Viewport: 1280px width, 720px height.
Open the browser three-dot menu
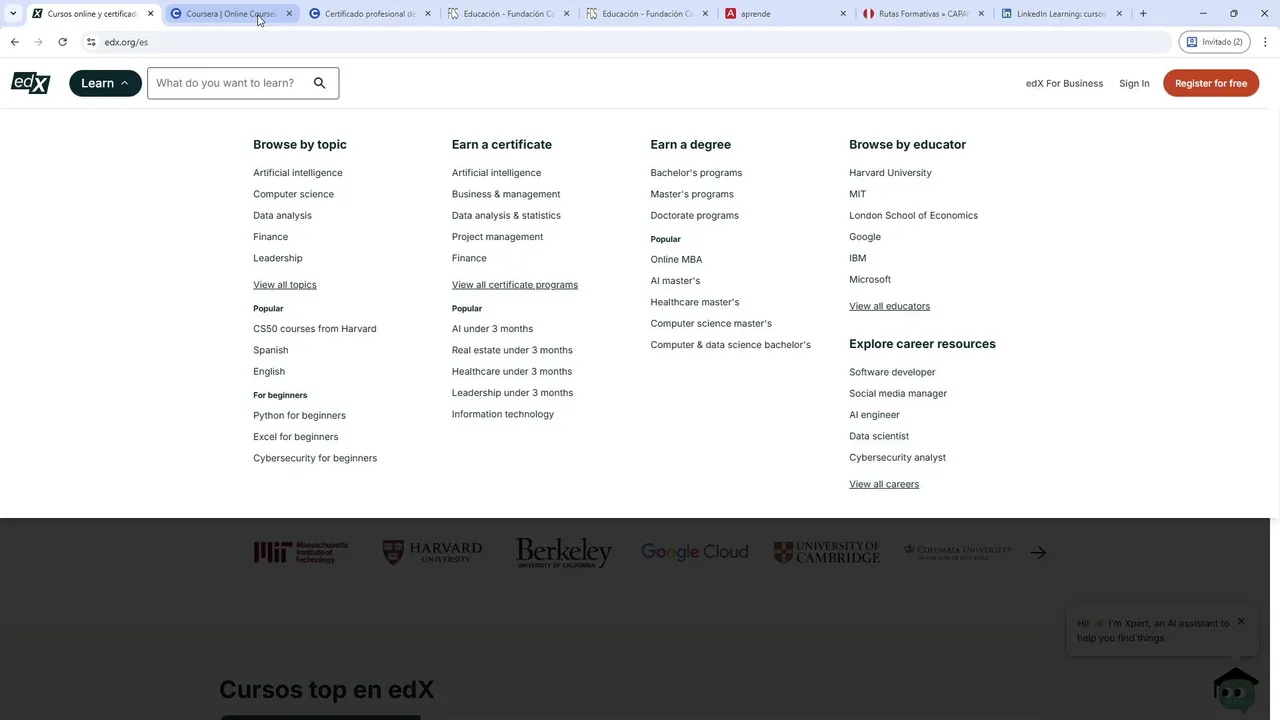[x=1265, y=42]
